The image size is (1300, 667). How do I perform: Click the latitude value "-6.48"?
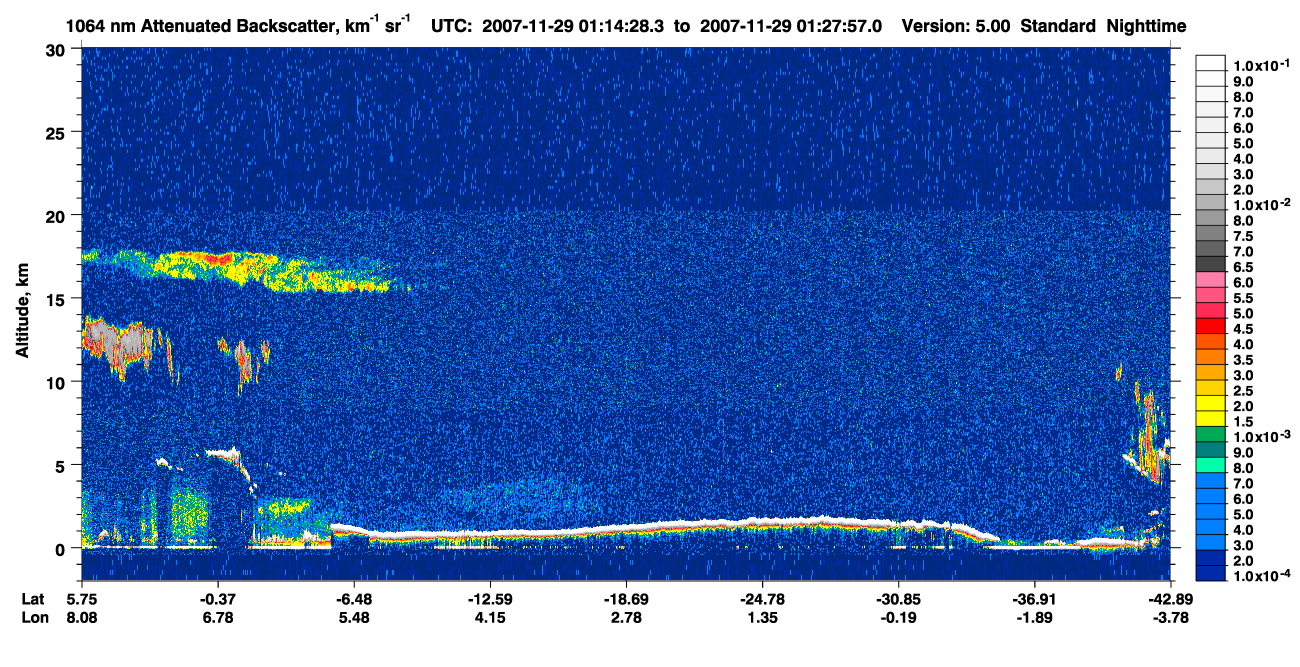tap(353, 598)
